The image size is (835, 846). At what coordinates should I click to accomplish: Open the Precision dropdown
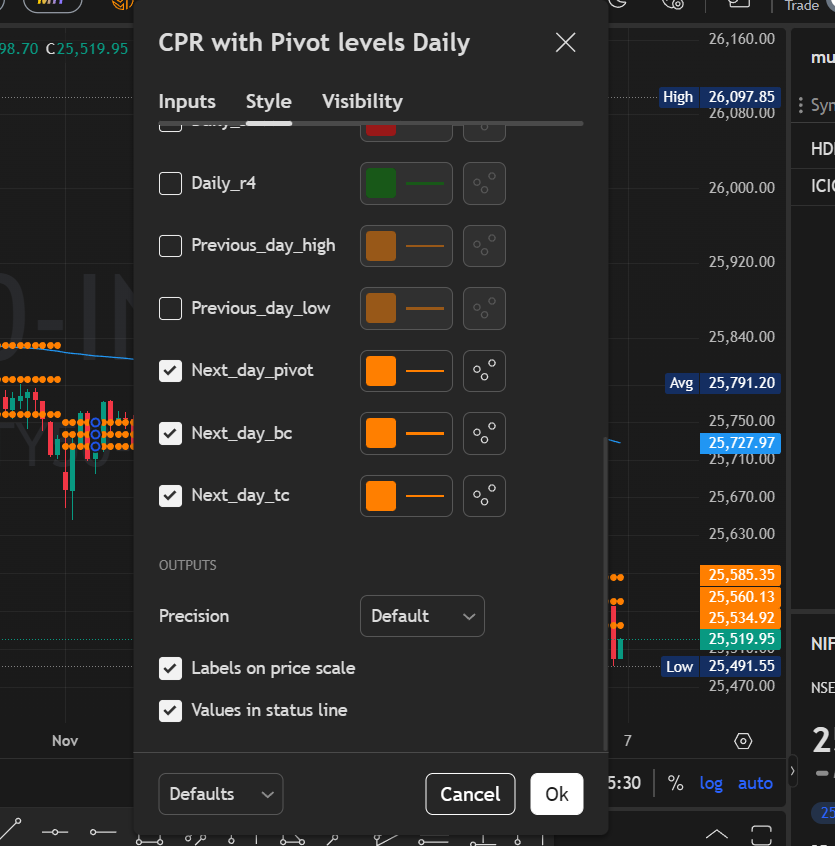point(422,616)
